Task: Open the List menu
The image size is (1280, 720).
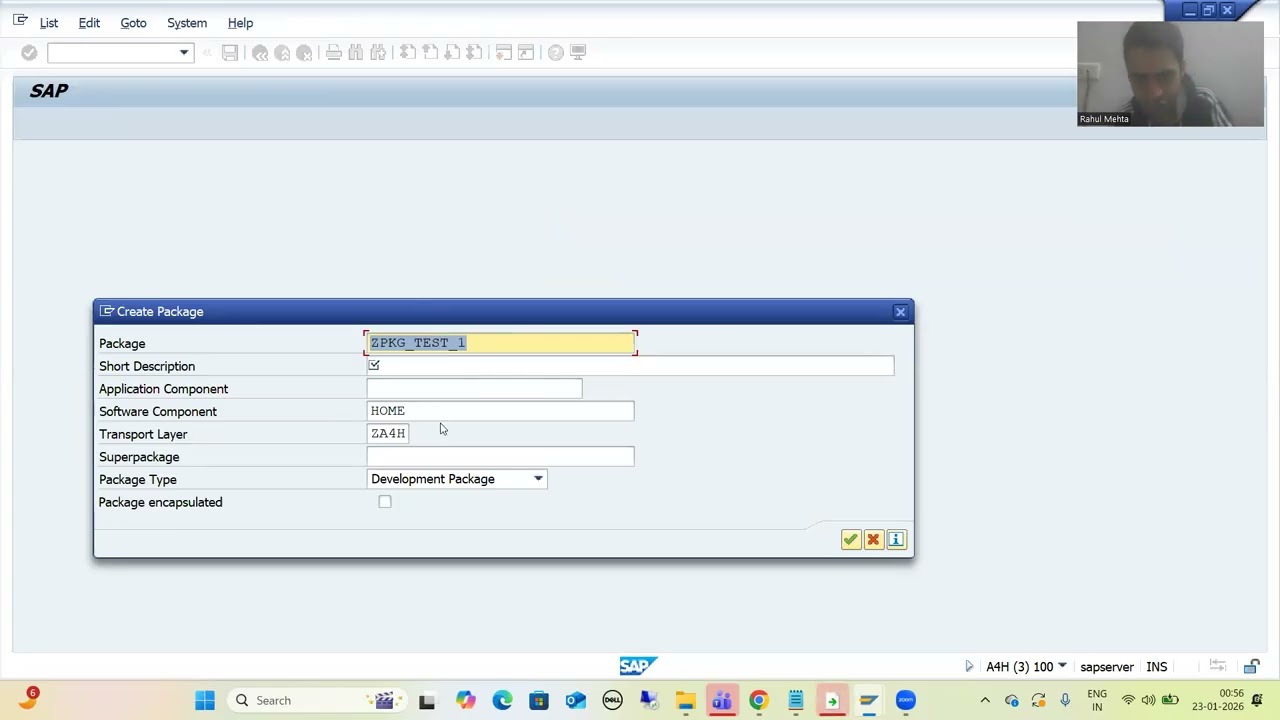Action: (x=49, y=23)
